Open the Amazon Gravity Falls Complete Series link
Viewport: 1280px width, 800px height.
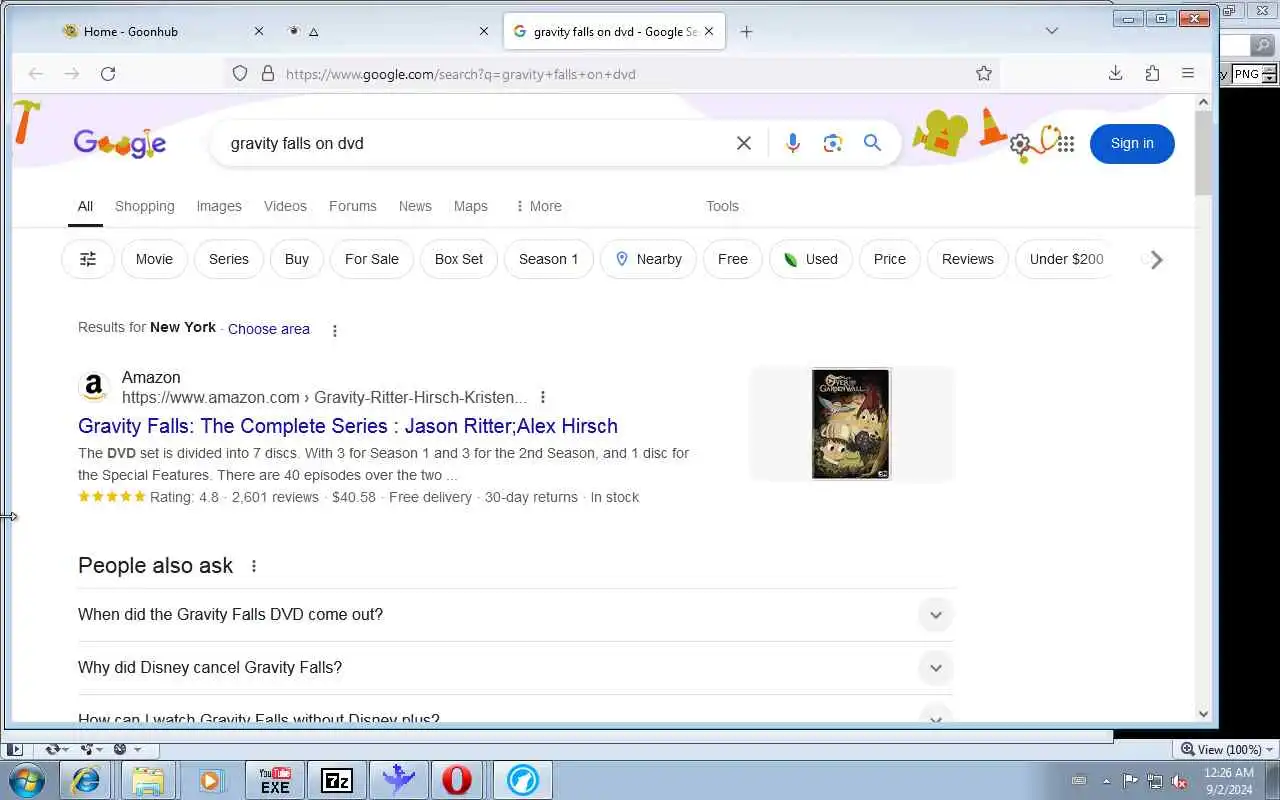point(348,426)
